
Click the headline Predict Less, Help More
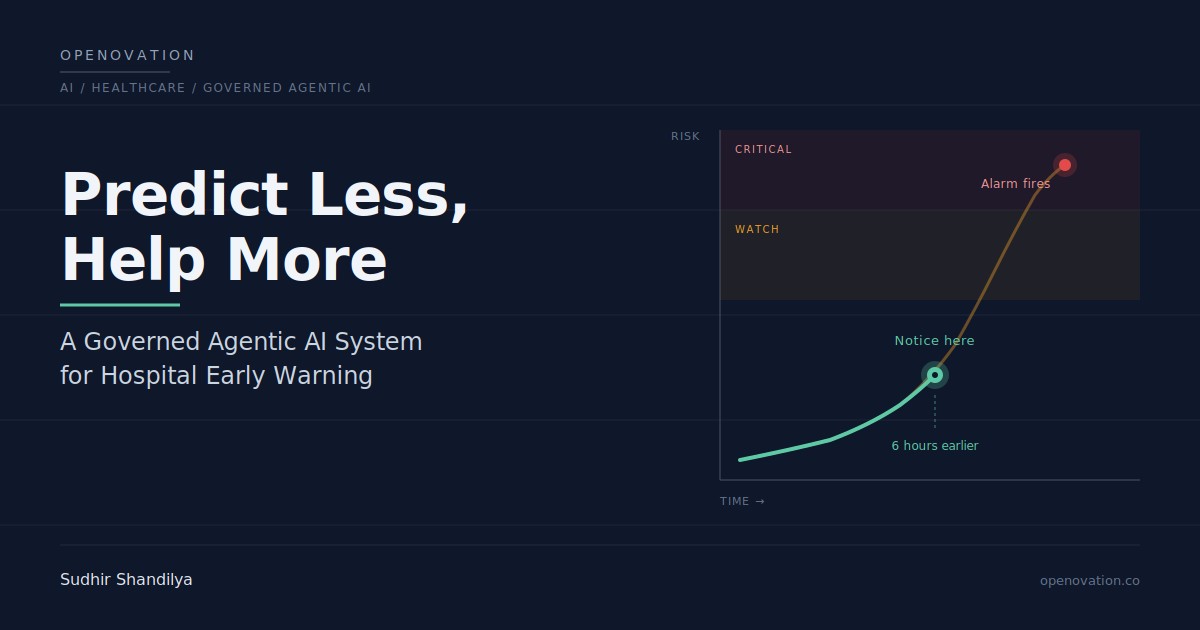pyautogui.click(x=265, y=227)
